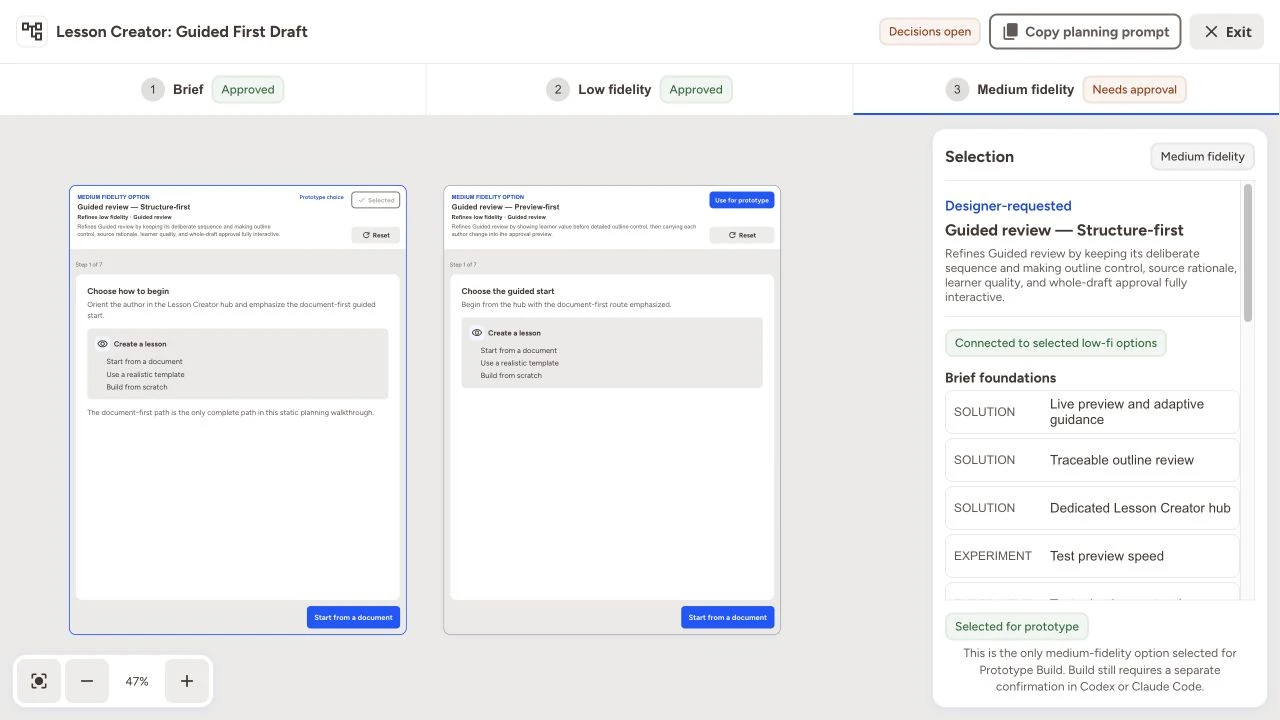Viewport: 1280px width, 720px height.
Task: Click eye icon in Structure-first card
Action: [x=102, y=344]
